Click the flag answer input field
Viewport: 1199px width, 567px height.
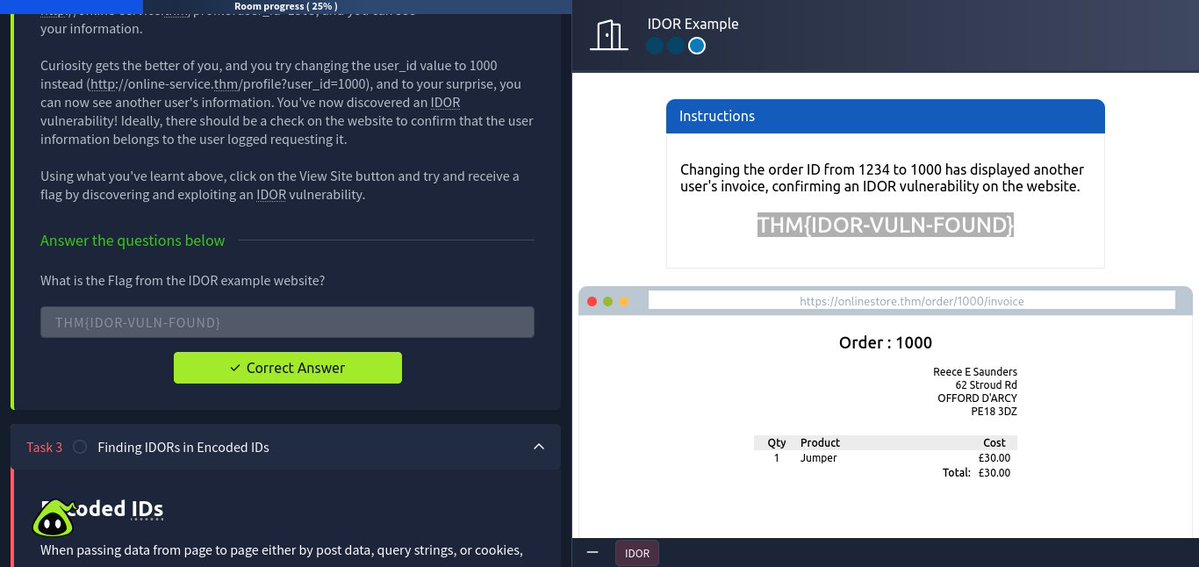(x=288, y=322)
